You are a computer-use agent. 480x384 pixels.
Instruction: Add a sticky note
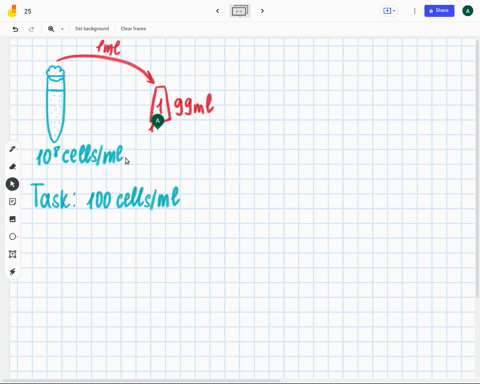click(x=12, y=202)
